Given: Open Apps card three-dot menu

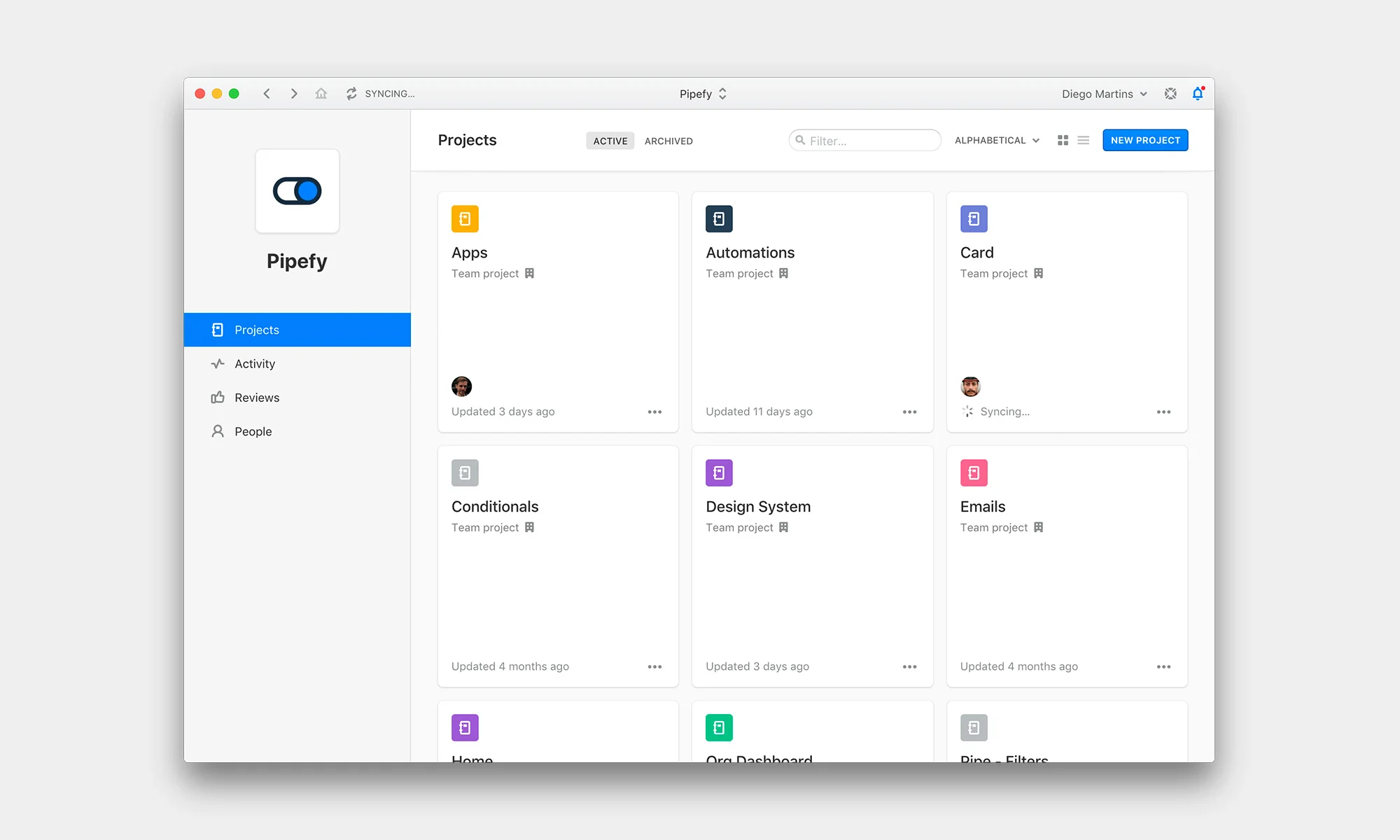Looking at the screenshot, I should [654, 412].
